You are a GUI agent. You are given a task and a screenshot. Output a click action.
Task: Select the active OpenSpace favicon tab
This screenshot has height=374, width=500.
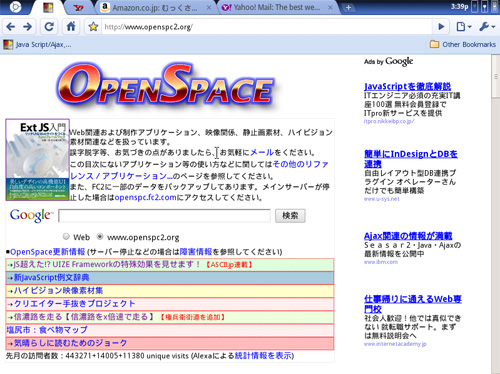pyautogui.click(x=49, y=8)
